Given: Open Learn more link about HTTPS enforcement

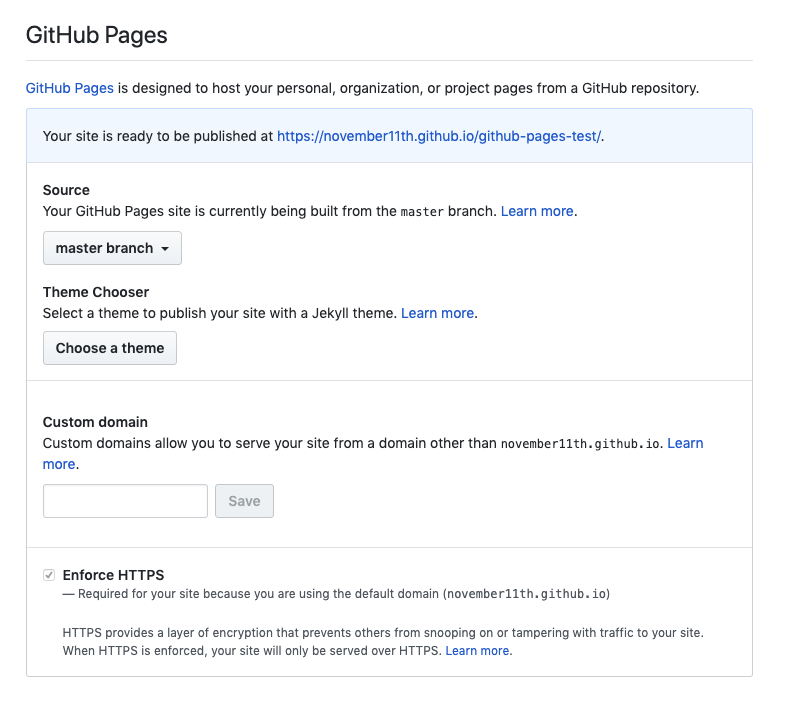Looking at the screenshot, I should 477,651.
